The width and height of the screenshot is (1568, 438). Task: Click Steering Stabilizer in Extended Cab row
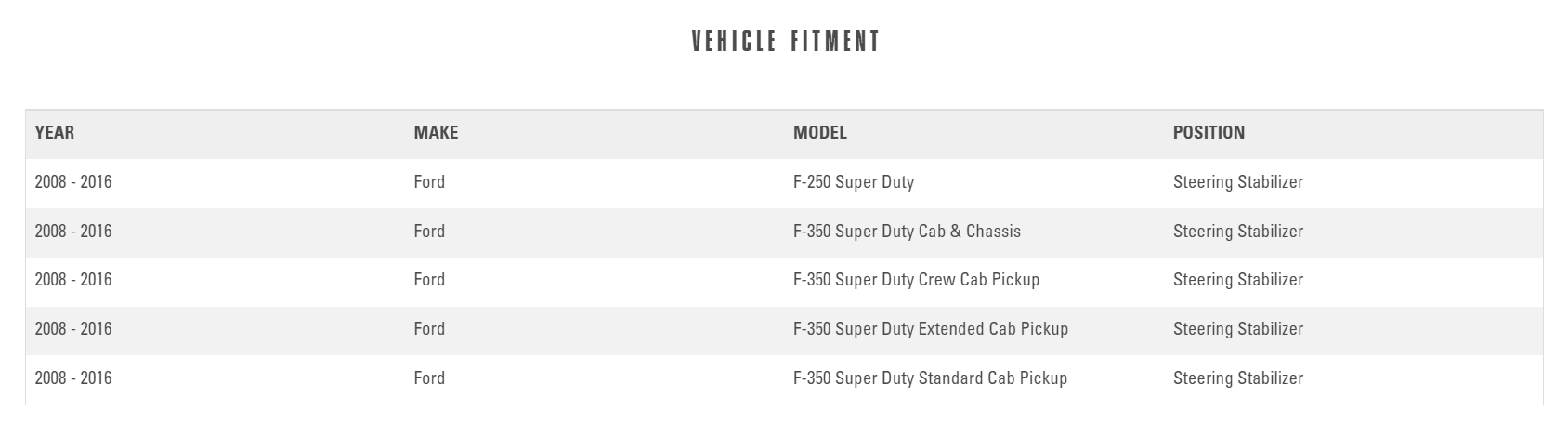coord(1237,329)
